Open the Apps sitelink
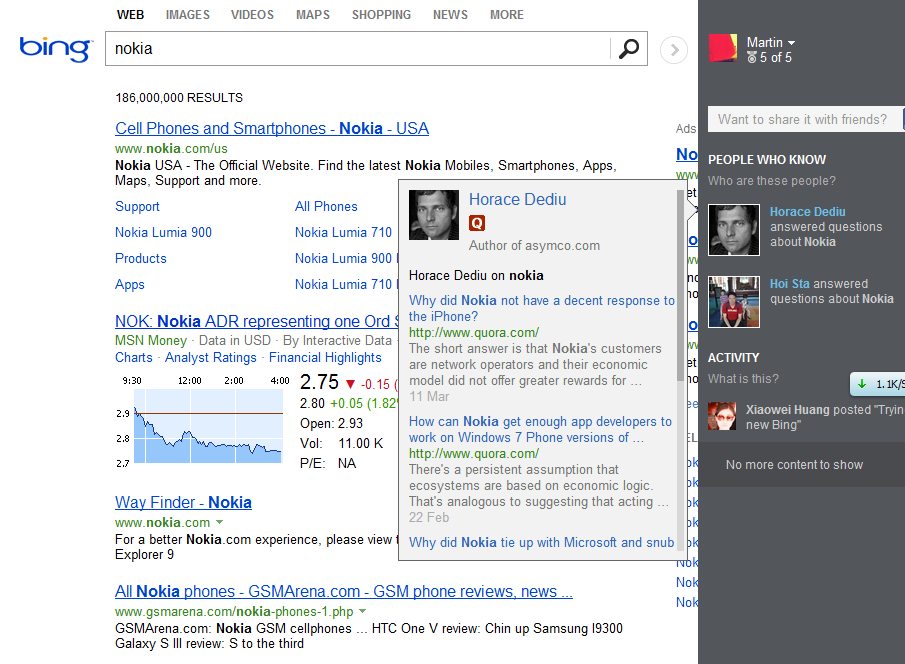Image resolution: width=905 pixels, height=664 pixels. [x=130, y=285]
